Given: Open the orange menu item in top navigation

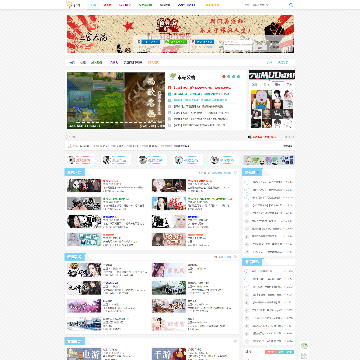Looking at the screenshot, I should (212, 5).
